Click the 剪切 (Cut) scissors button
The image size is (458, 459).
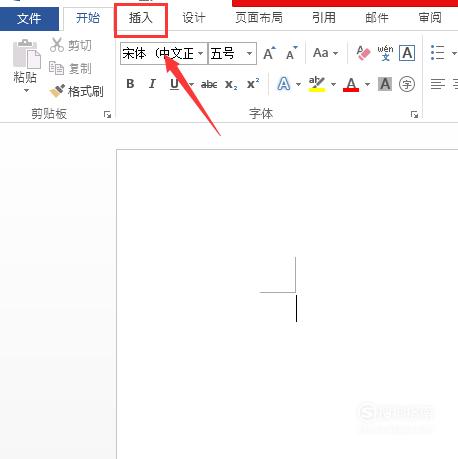pos(71,45)
